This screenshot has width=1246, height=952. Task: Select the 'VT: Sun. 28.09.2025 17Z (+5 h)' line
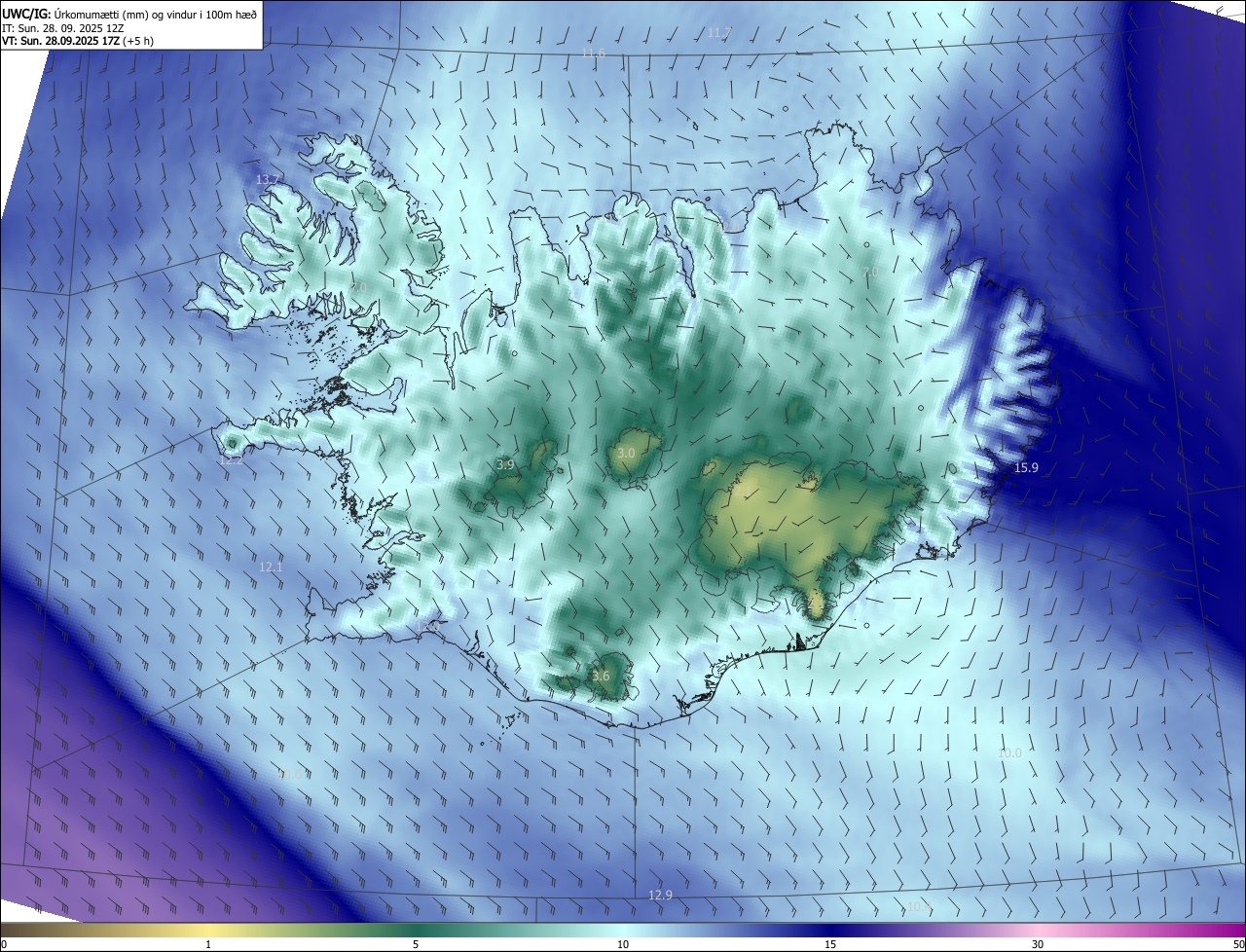[77, 41]
